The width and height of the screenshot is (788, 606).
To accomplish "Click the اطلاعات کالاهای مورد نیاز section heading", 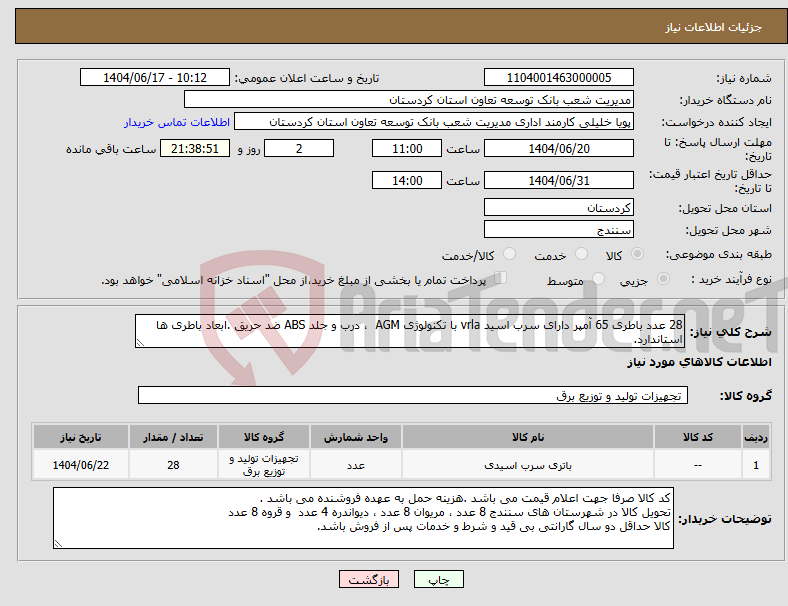I will click(699, 362).
